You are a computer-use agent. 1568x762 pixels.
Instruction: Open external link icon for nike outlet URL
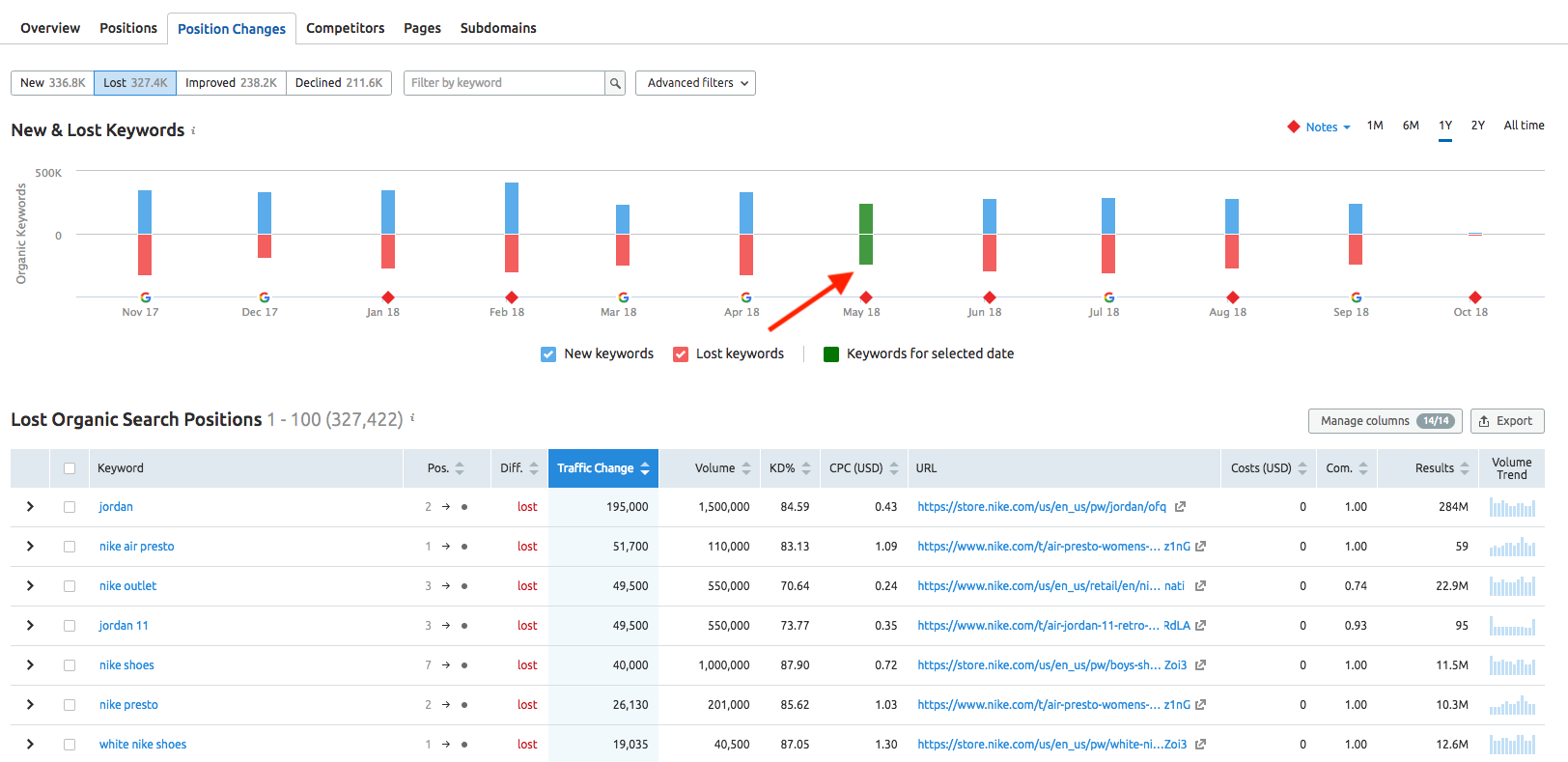1200,586
